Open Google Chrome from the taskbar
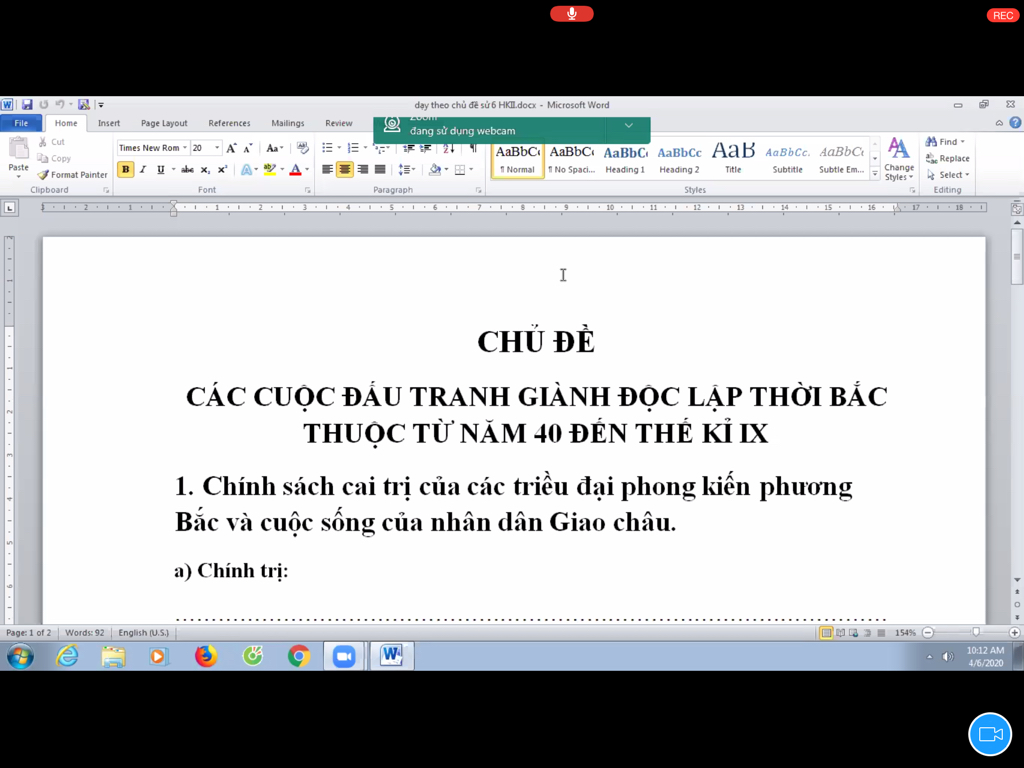The image size is (1024, 768). [x=299, y=656]
